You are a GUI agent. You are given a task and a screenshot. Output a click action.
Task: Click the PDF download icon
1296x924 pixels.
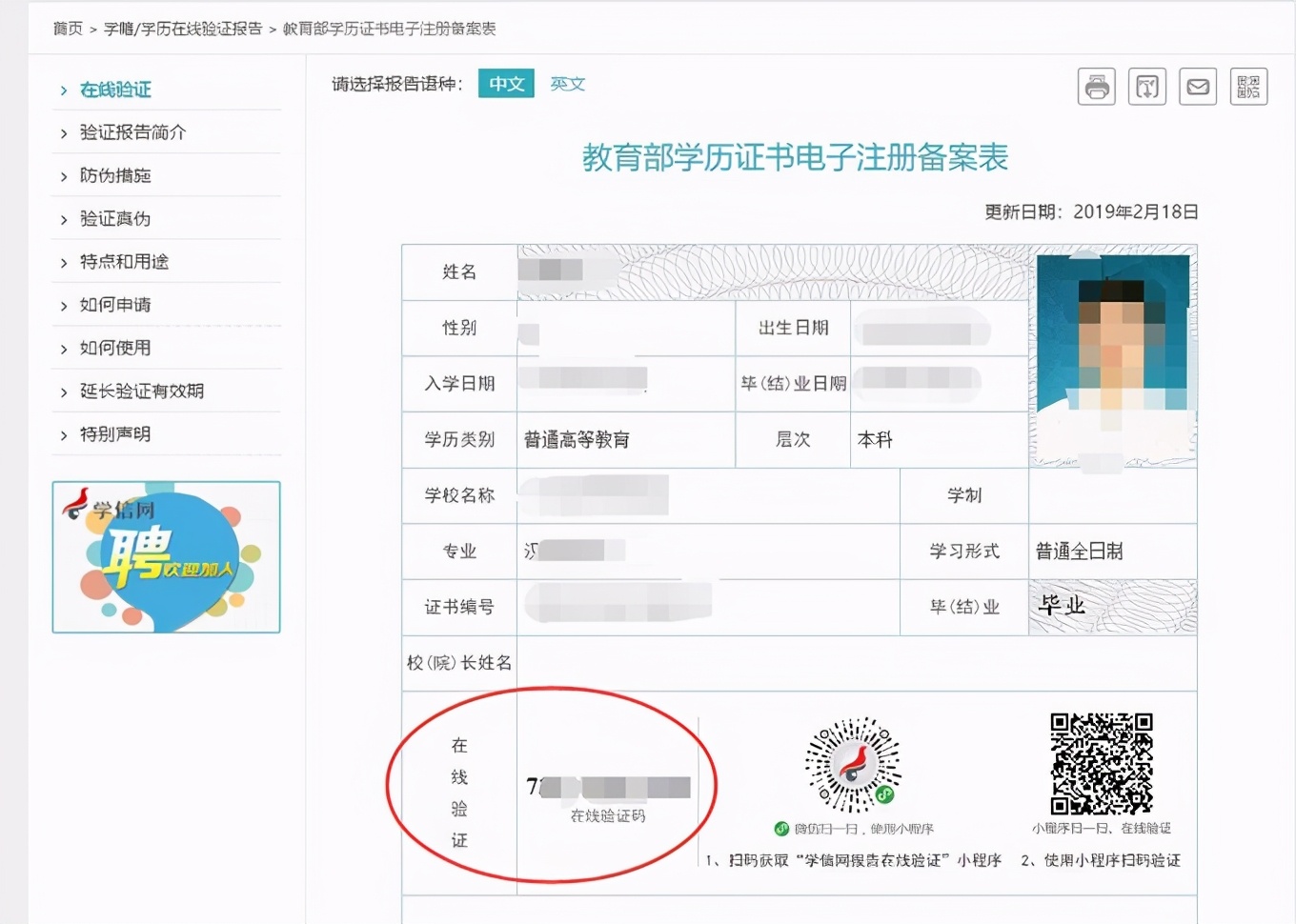[1146, 87]
